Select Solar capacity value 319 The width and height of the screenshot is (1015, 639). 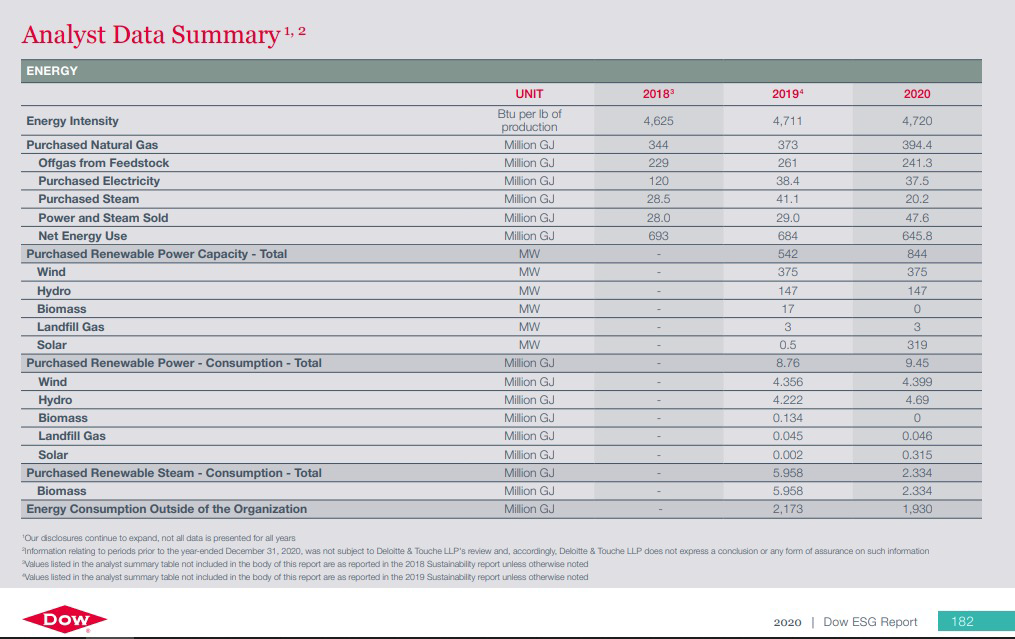(917, 346)
